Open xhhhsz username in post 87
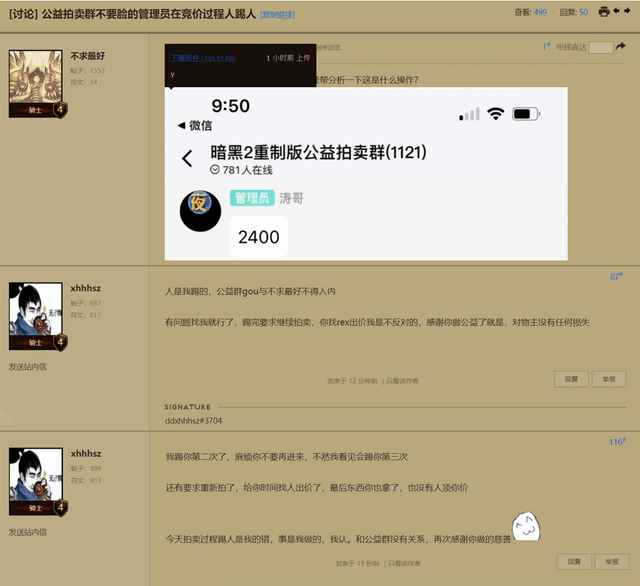 (x=86, y=288)
